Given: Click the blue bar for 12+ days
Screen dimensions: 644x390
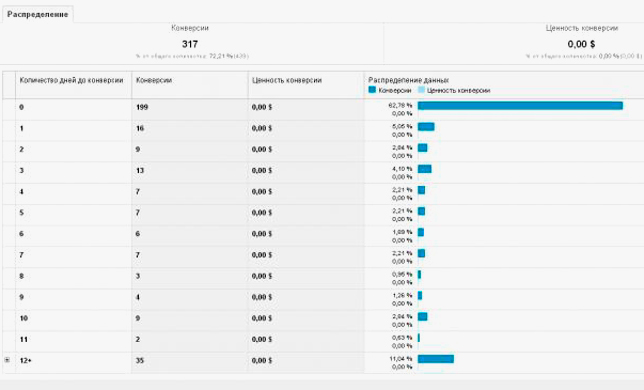Looking at the screenshot, I should point(436,359).
